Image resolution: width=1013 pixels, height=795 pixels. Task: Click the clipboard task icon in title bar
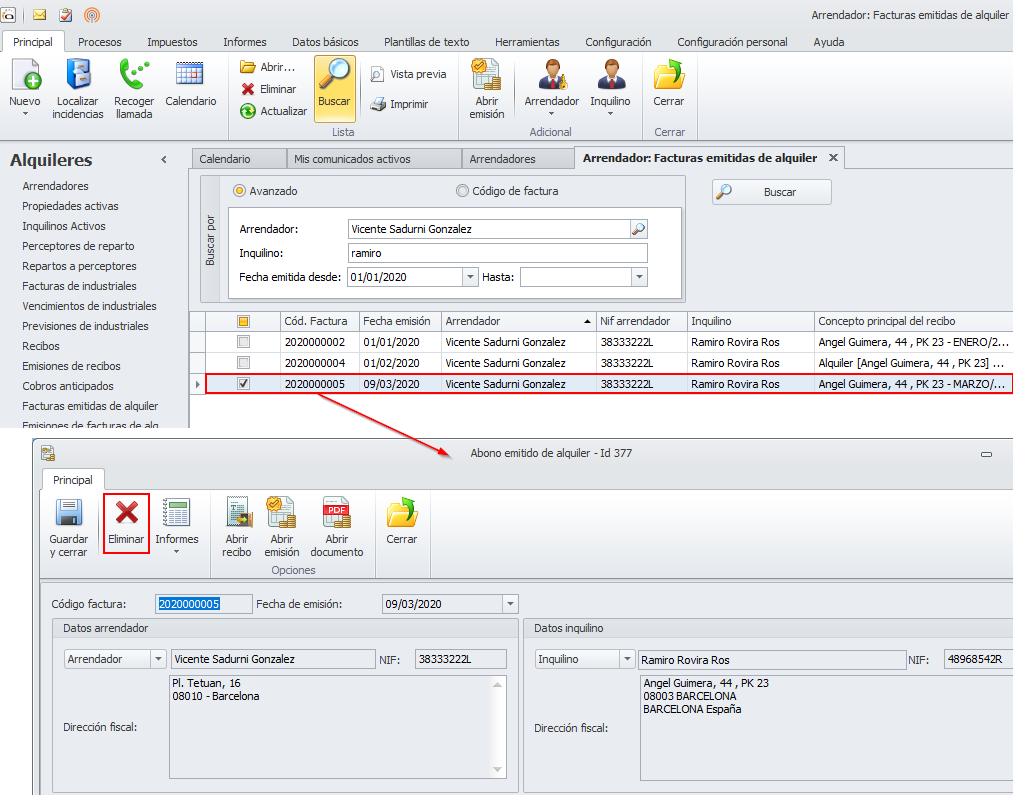66,14
